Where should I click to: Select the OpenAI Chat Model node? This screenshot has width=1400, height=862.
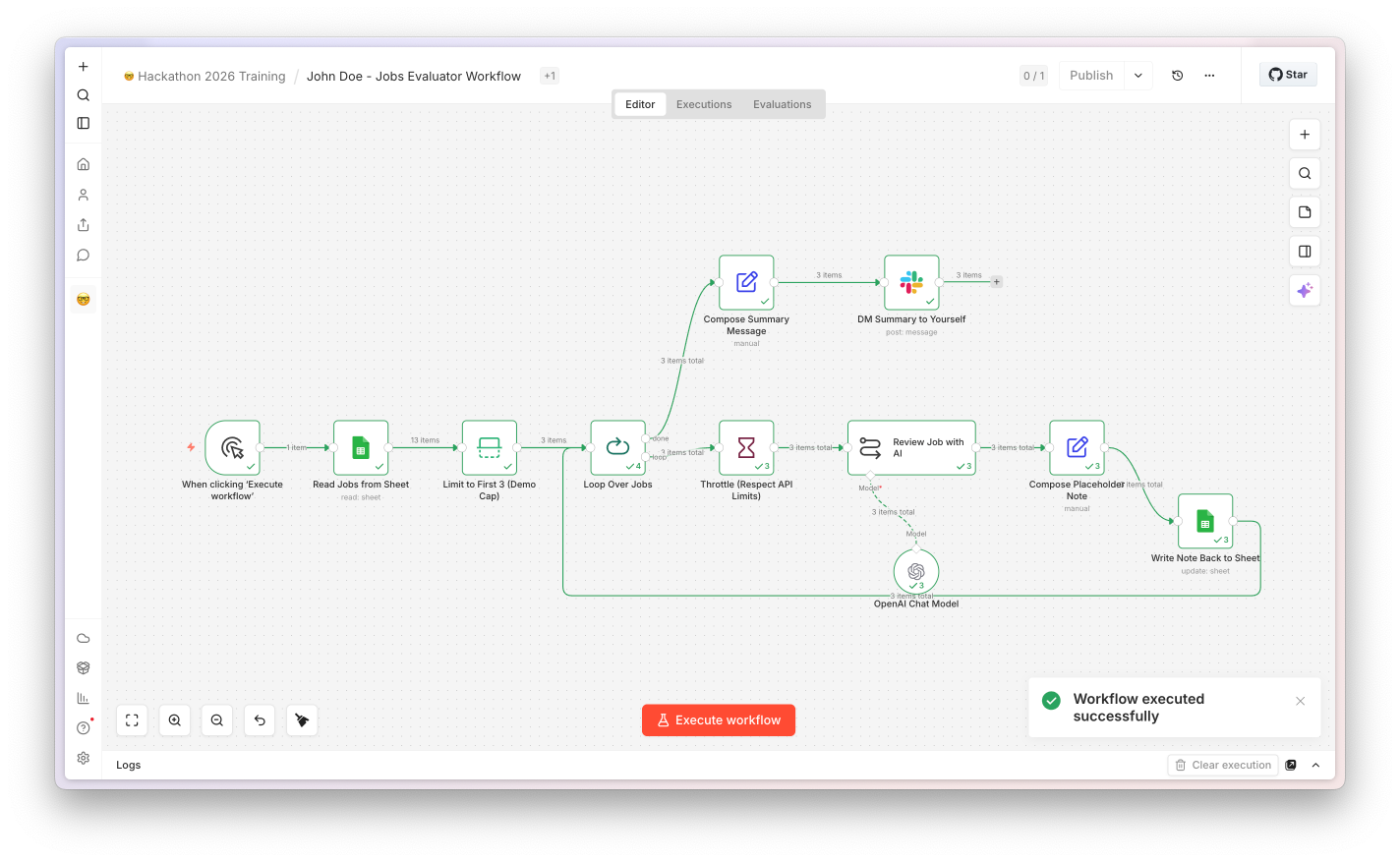coord(916,571)
